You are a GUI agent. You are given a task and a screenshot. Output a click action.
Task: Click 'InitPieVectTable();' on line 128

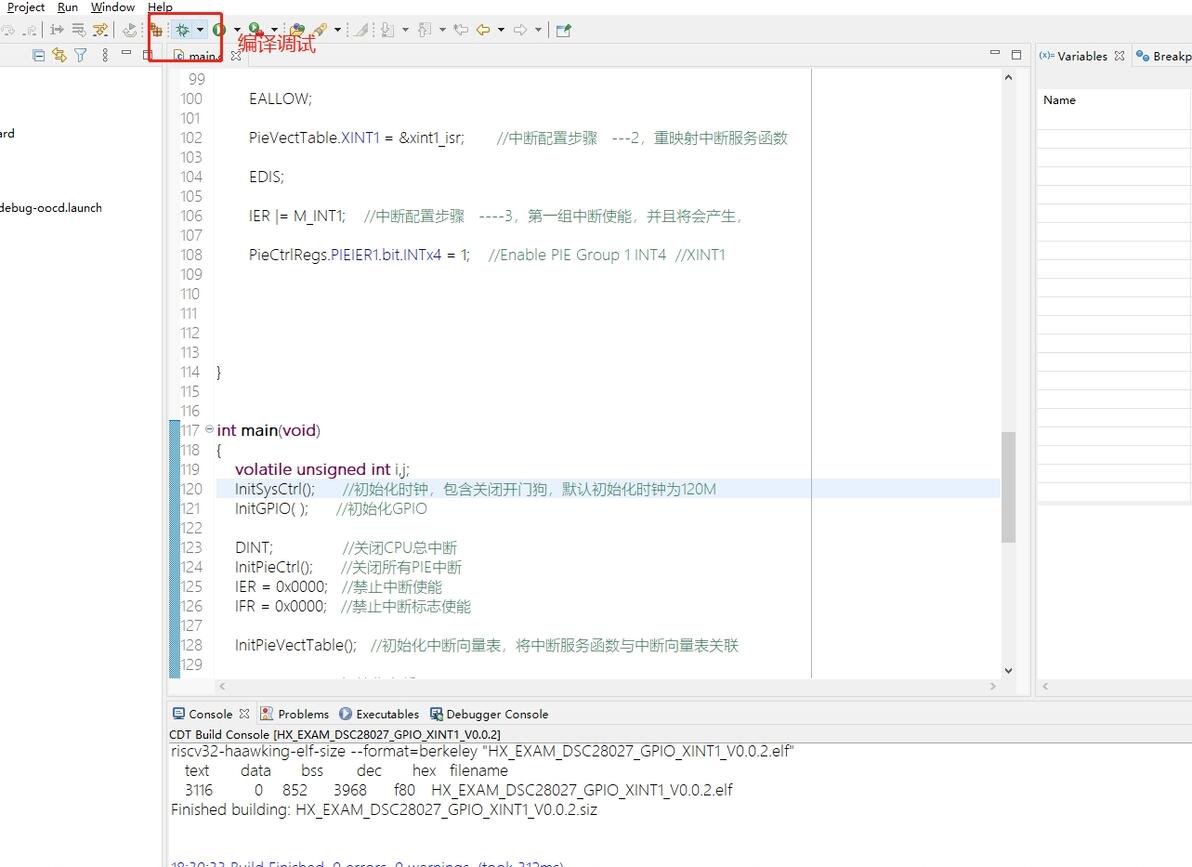(x=296, y=645)
